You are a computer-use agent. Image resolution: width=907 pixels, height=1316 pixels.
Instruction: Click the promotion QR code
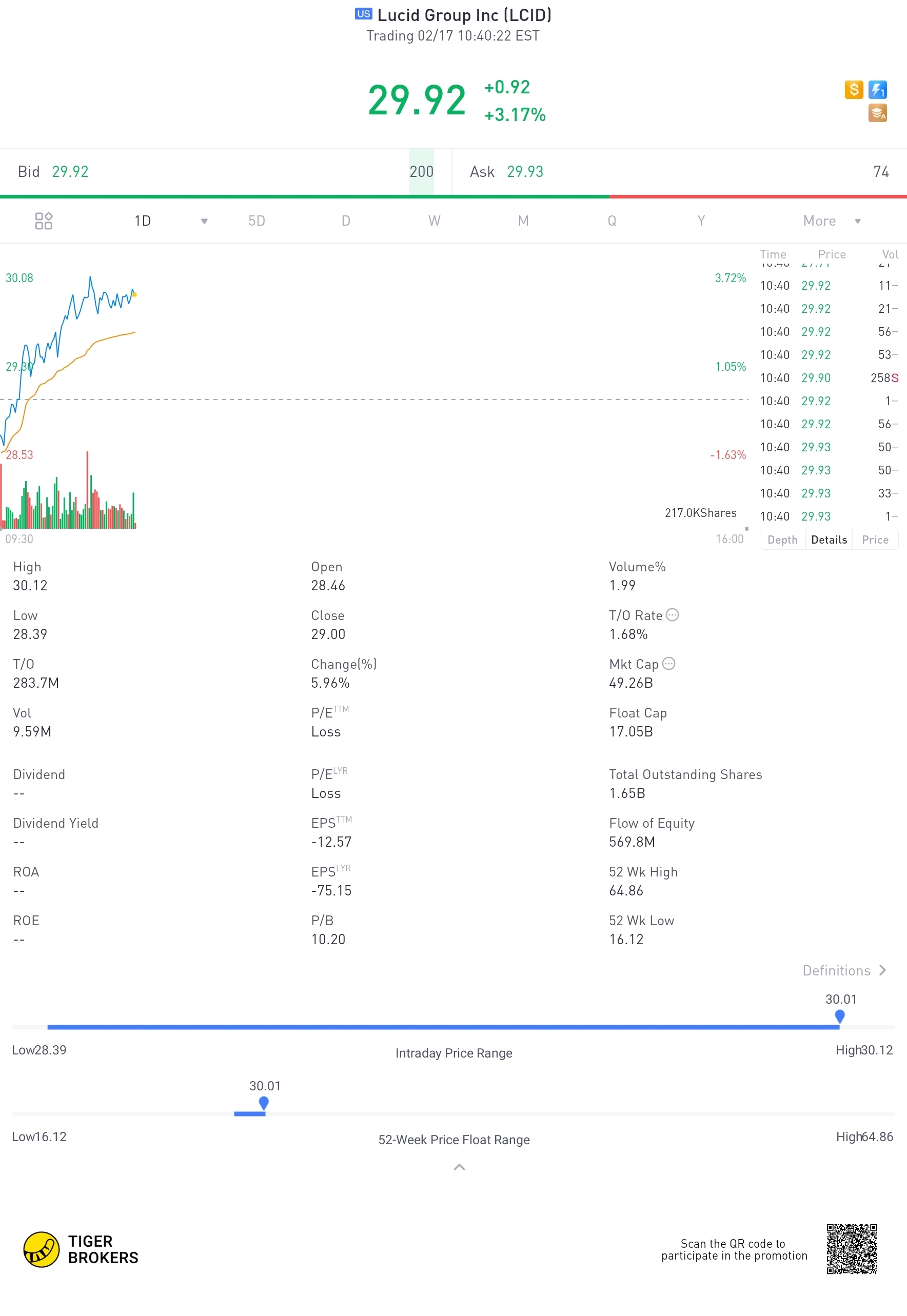851,1249
